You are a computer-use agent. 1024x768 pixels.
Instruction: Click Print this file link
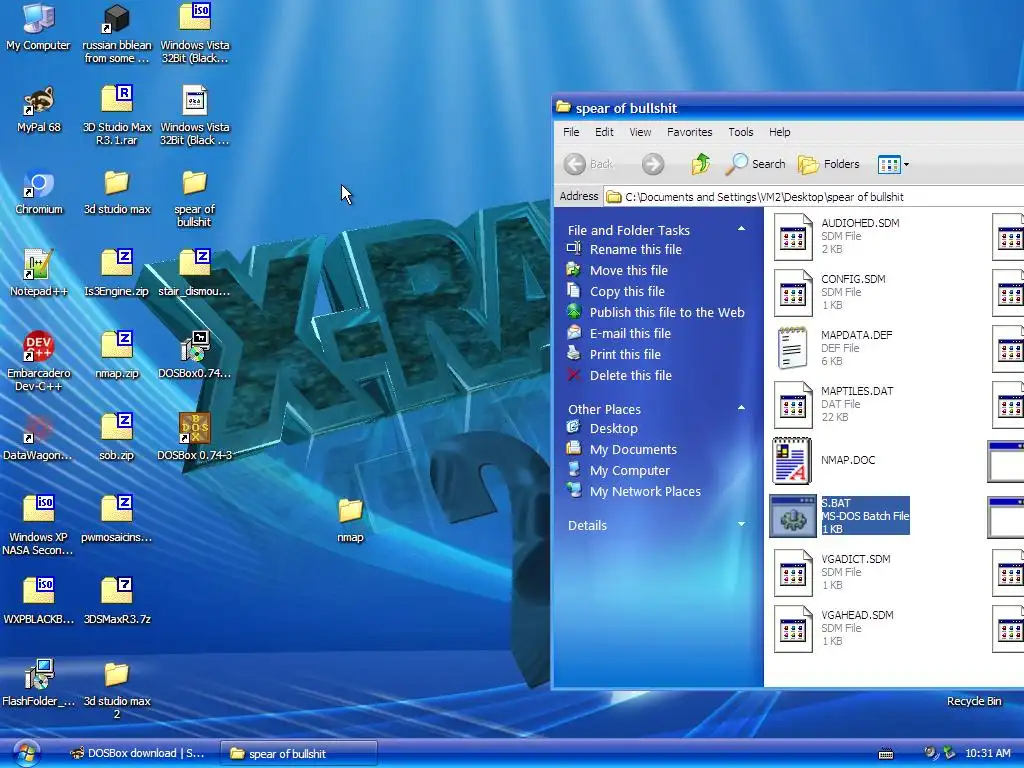pyautogui.click(x=625, y=354)
